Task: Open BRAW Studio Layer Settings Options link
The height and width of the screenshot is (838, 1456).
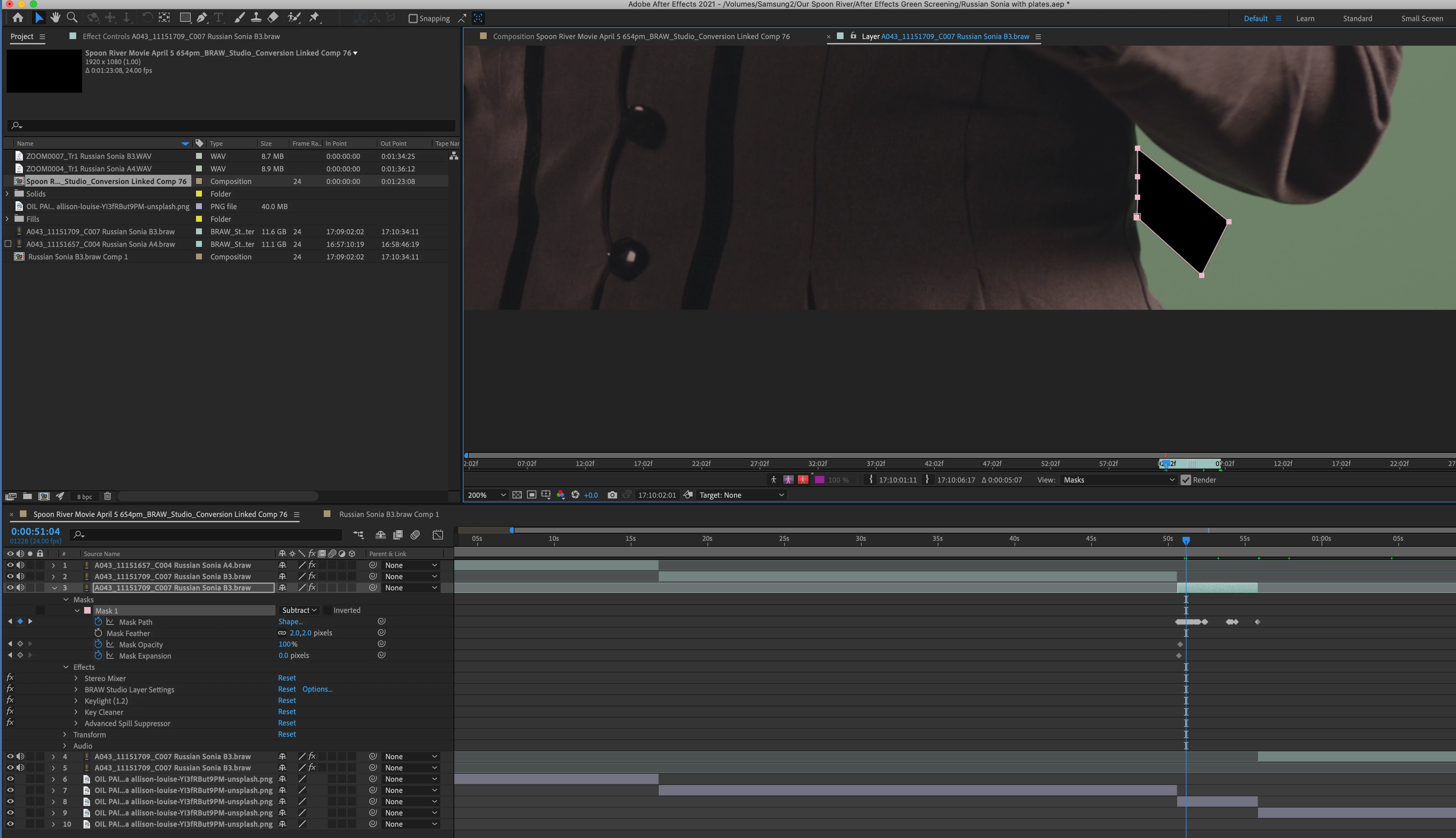Action: pyautogui.click(x=317, y=689)
